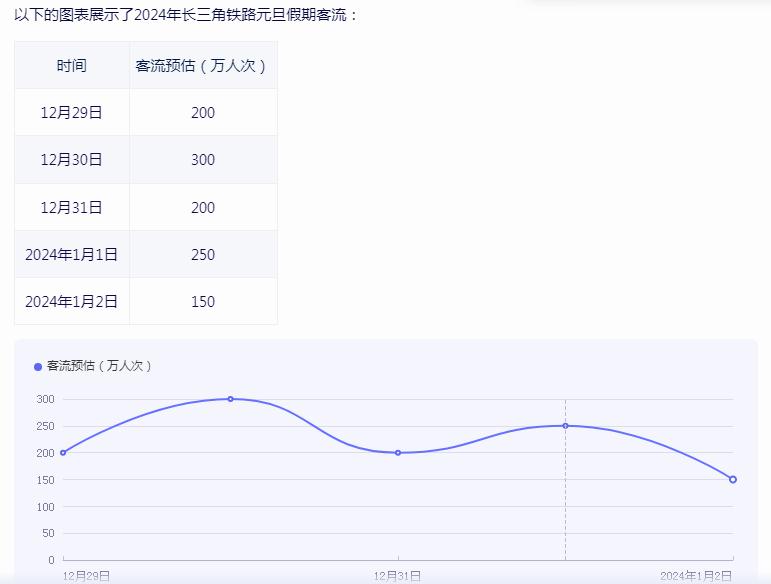Click the 2024年1月2日 x-axis label

pyautogui.click(x=696, y=576)
